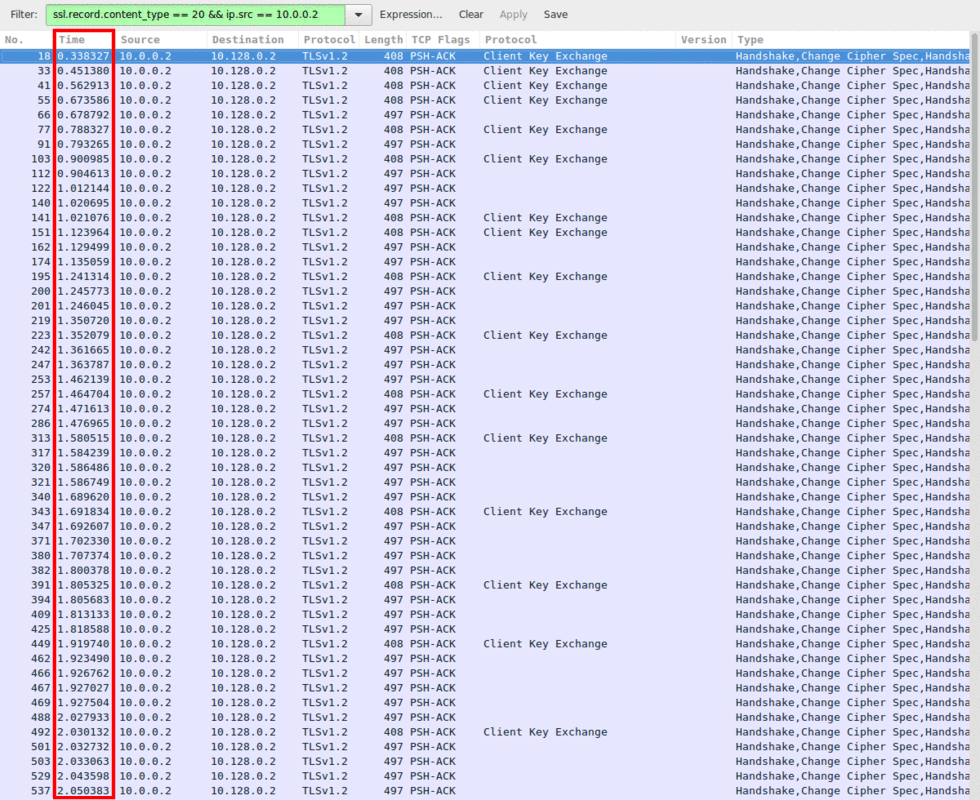Select packet 77 at time 0.788327

click(x=485, y=129)
